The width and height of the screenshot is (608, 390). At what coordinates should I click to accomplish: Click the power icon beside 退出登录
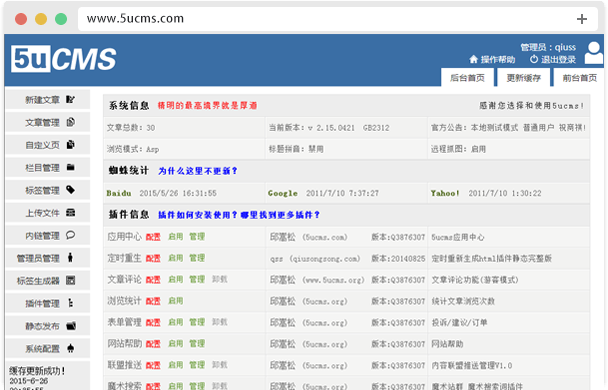[x=534, y=59]
